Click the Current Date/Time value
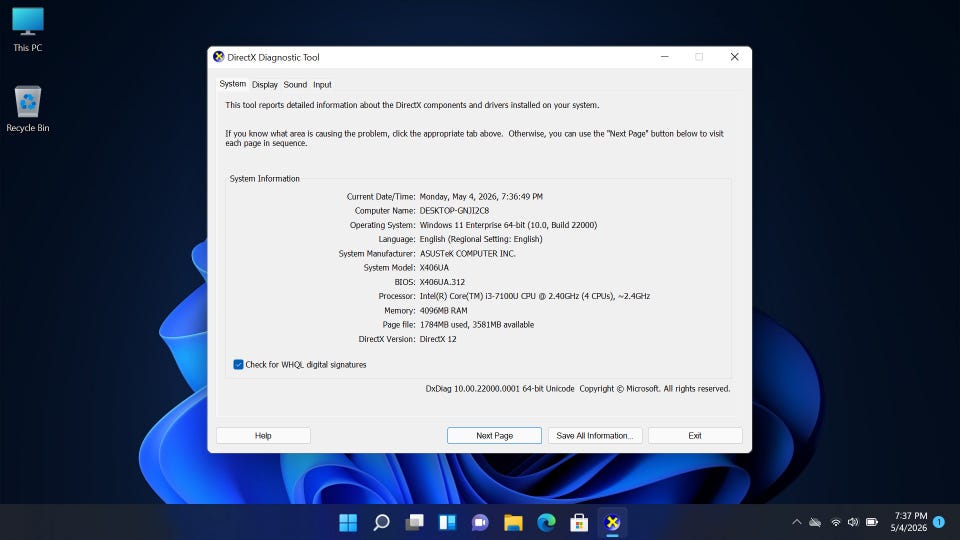The width and height of the screenshot is (960, 540). click(481, 197)
